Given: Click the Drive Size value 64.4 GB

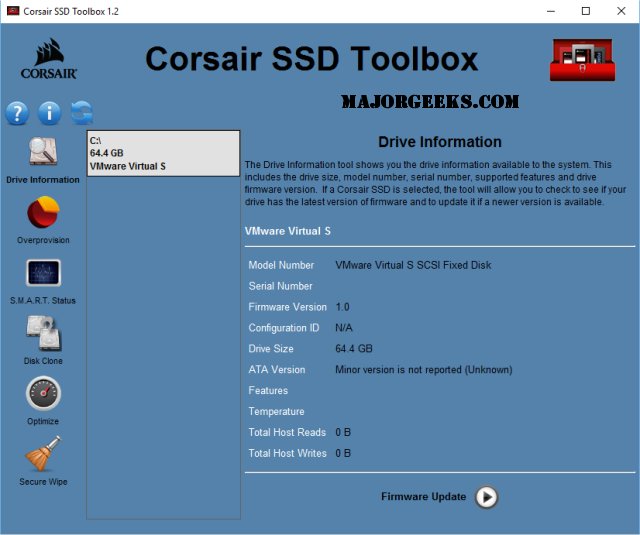Looking at the screenshot, I should [x=354, y=349].
